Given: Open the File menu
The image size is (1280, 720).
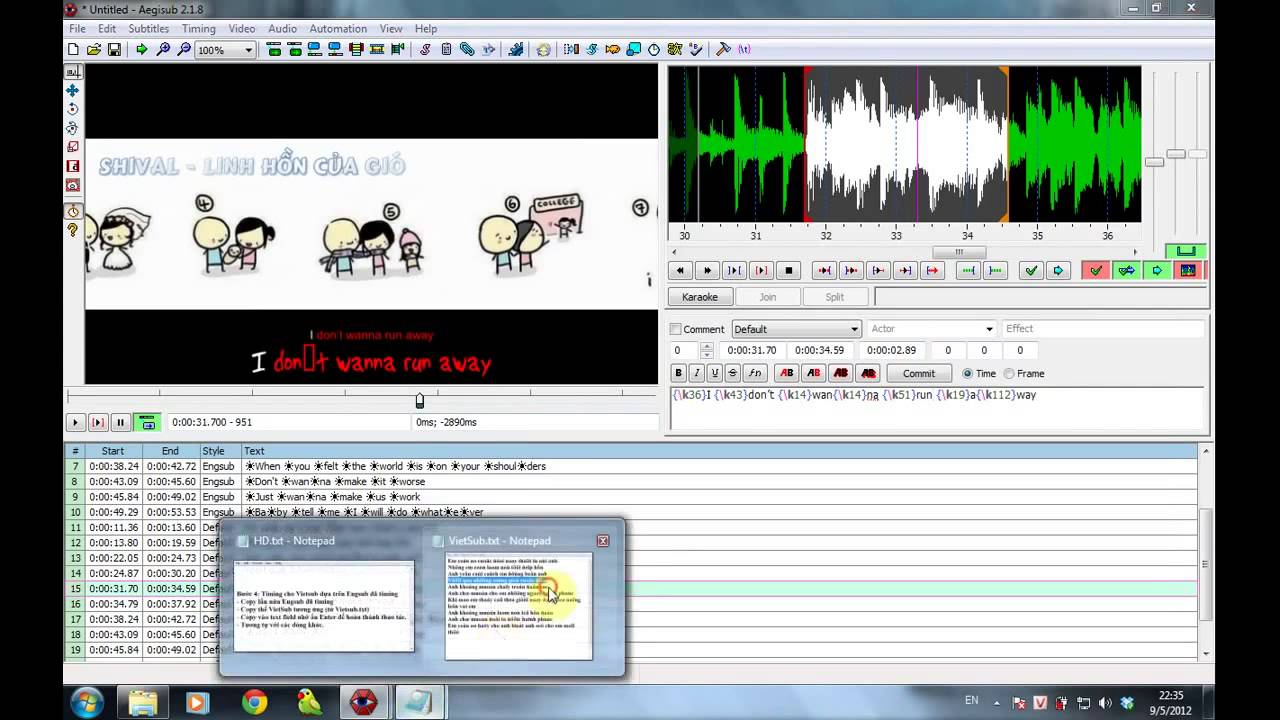Looking at the screenshot, I should click(77, 29).
